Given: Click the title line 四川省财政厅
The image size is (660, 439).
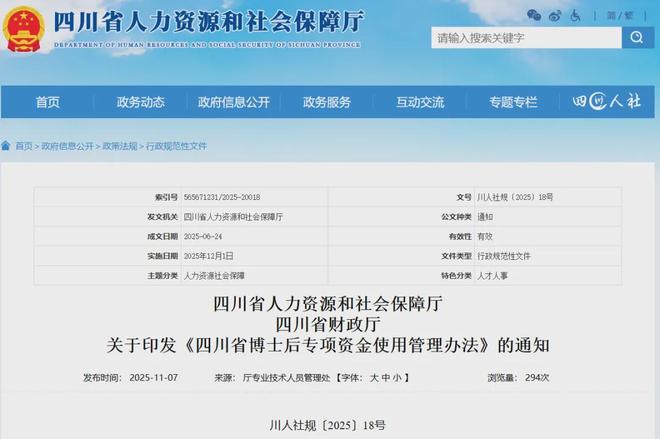Looking at the screenshot, I should 328,324.
